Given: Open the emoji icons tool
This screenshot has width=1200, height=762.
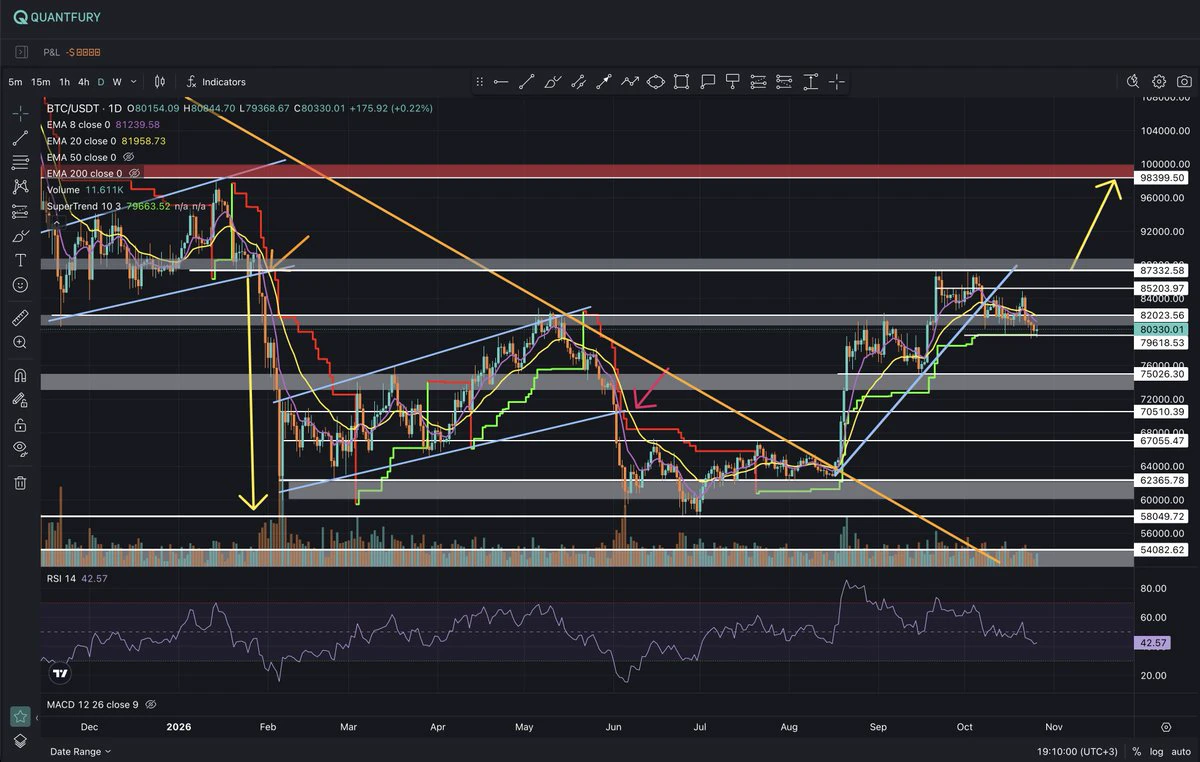Looking at the screenshot, I should coord(20,285).
